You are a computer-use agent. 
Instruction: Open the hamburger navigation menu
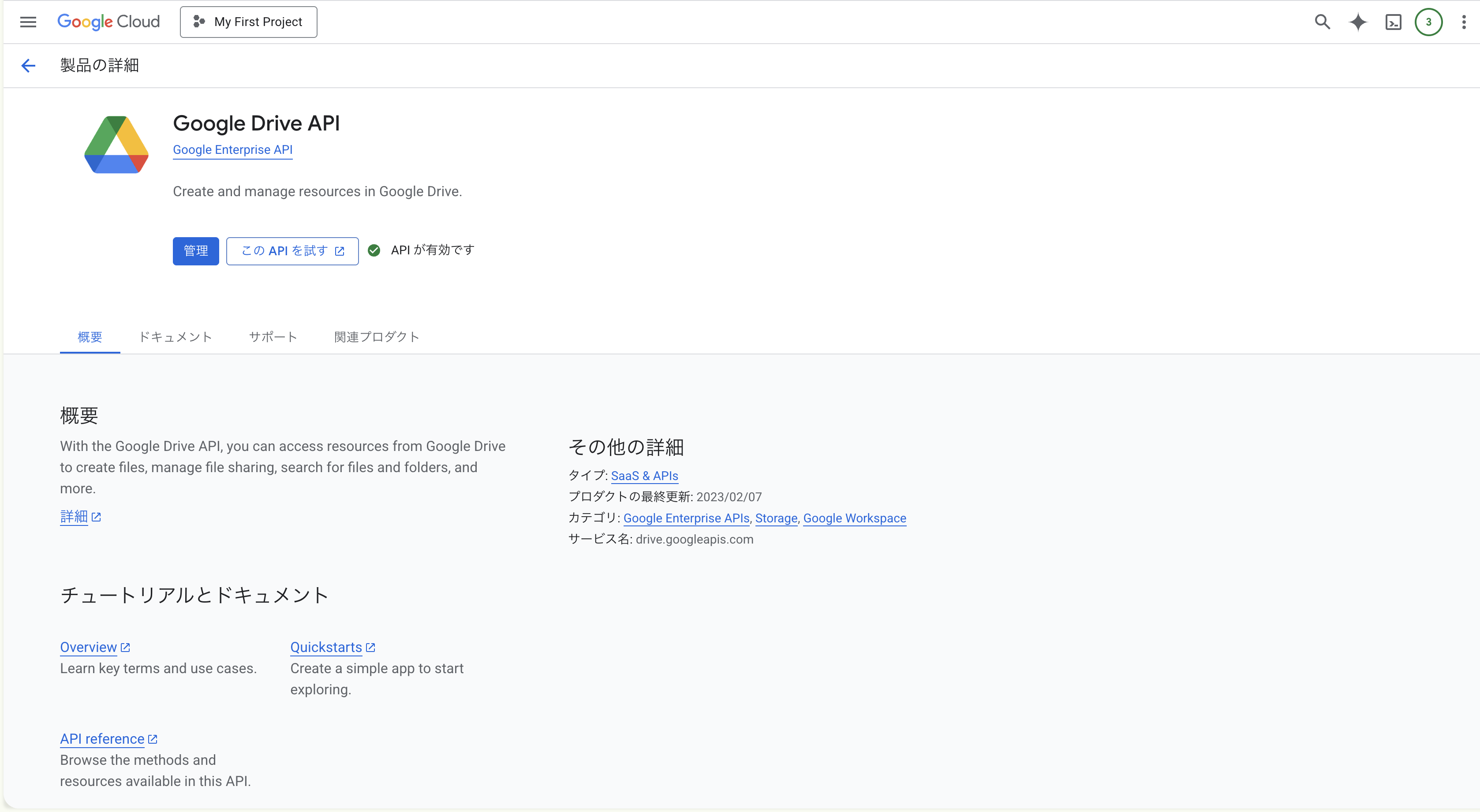pos(28,22)
